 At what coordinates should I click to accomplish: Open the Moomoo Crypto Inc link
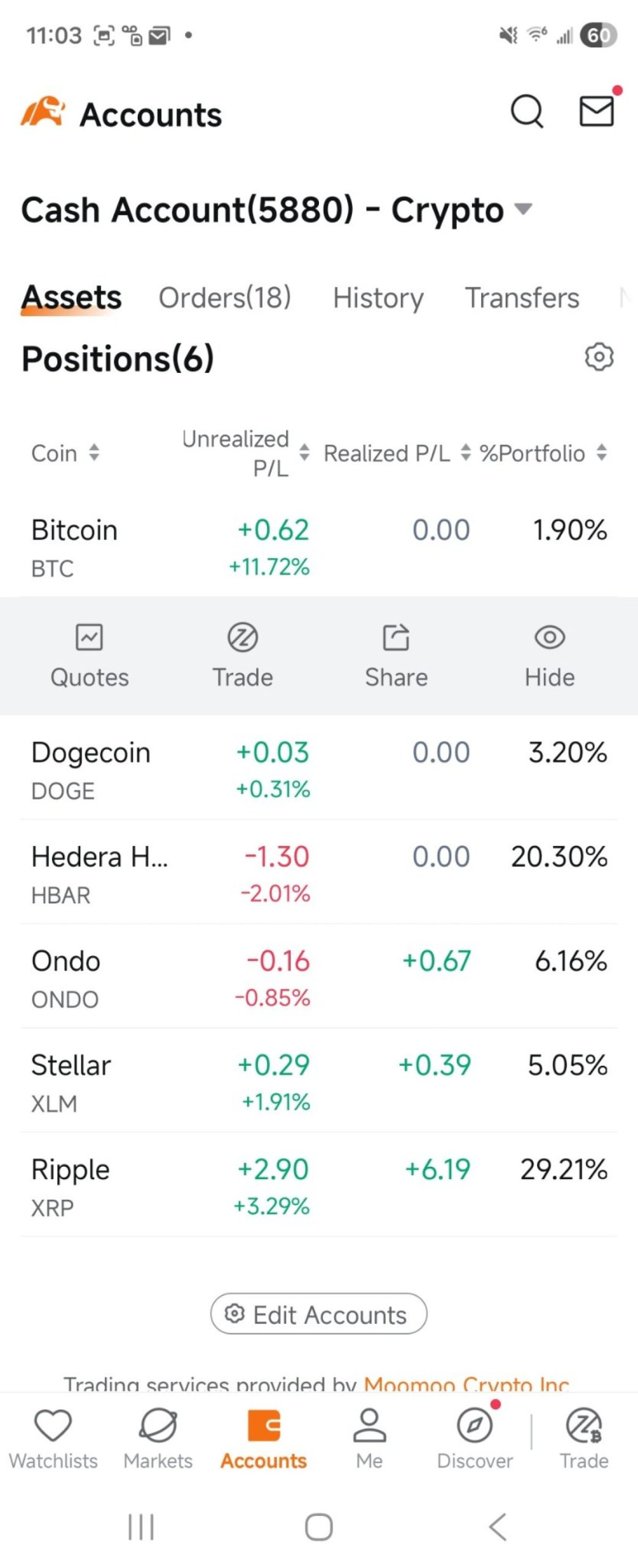[467, 1384]
